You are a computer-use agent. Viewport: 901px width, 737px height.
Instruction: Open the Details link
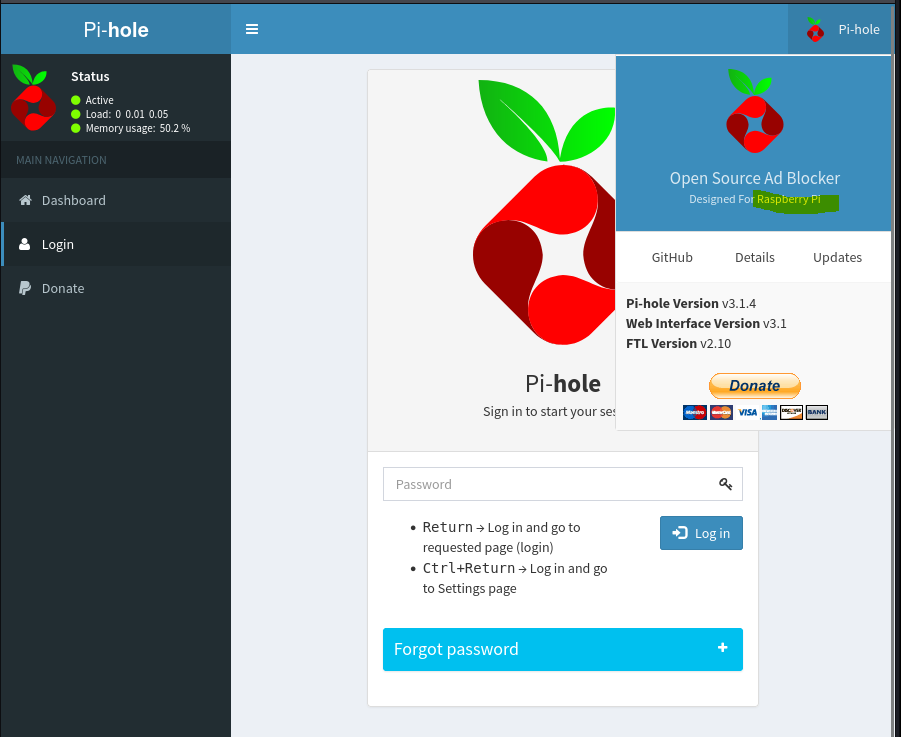(754, 257)
